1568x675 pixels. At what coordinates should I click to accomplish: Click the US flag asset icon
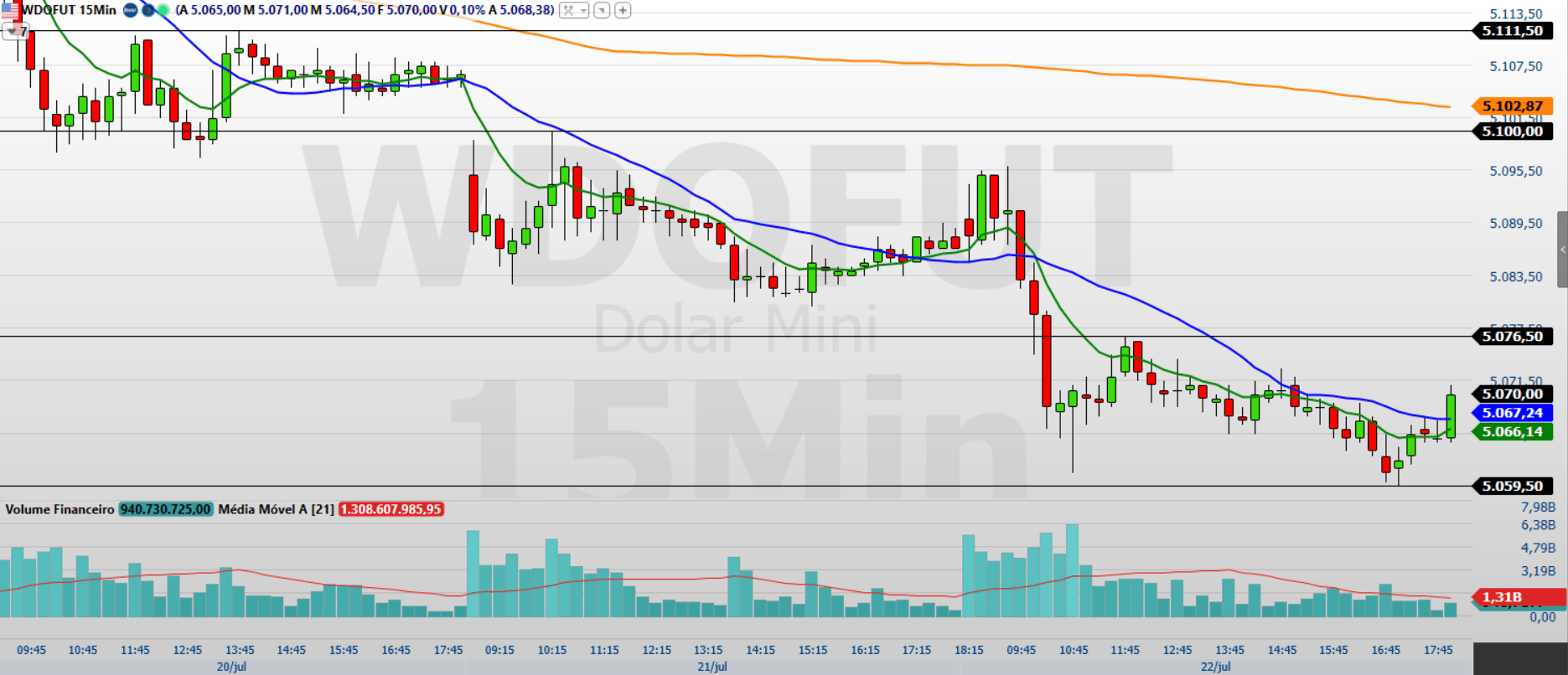[x=10, y=10]
